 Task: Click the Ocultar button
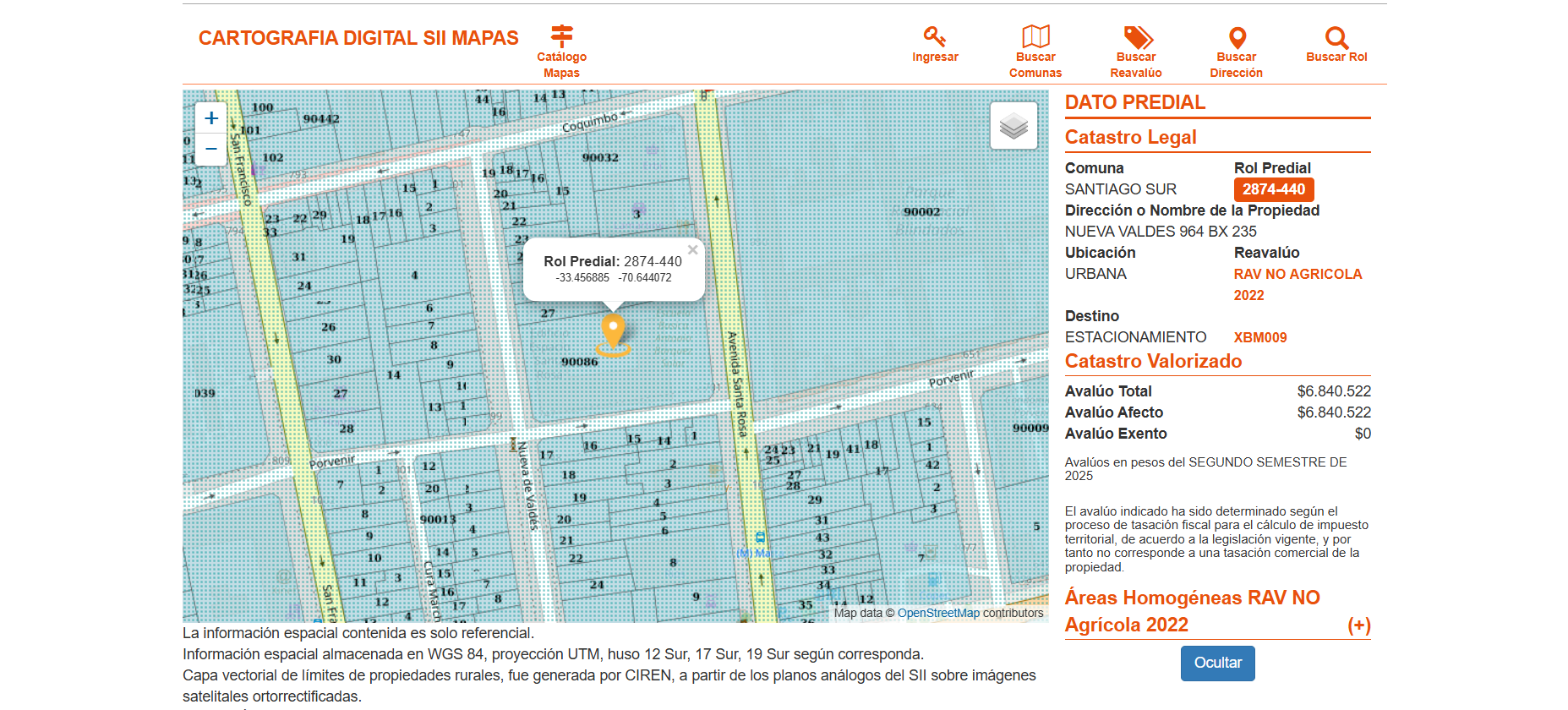point(1217,664)
